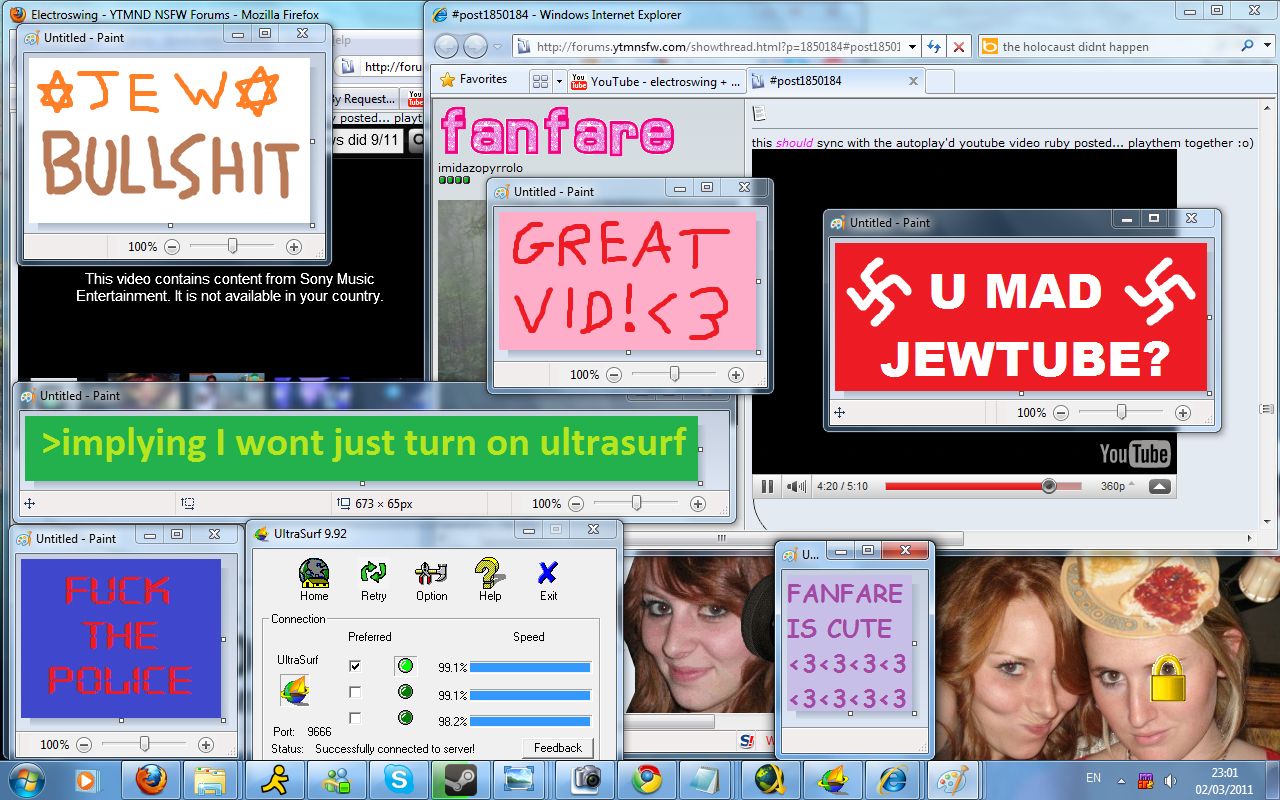
Task: Zoom out in the pink-canvas Paint window
Action: (x=614, y=375)
